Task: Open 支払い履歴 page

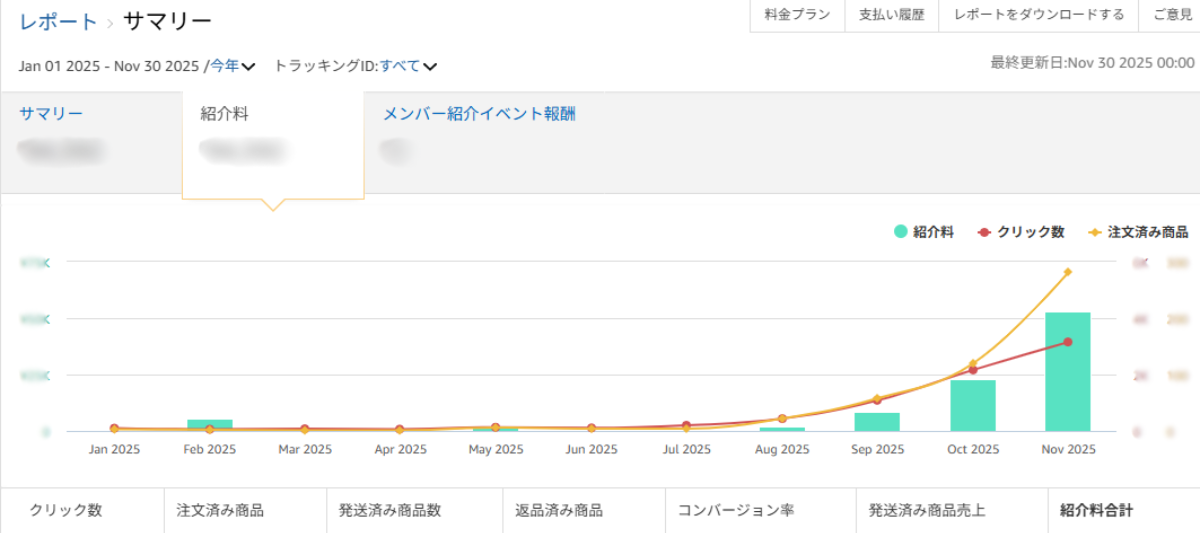Action: [x=891, y=15]
